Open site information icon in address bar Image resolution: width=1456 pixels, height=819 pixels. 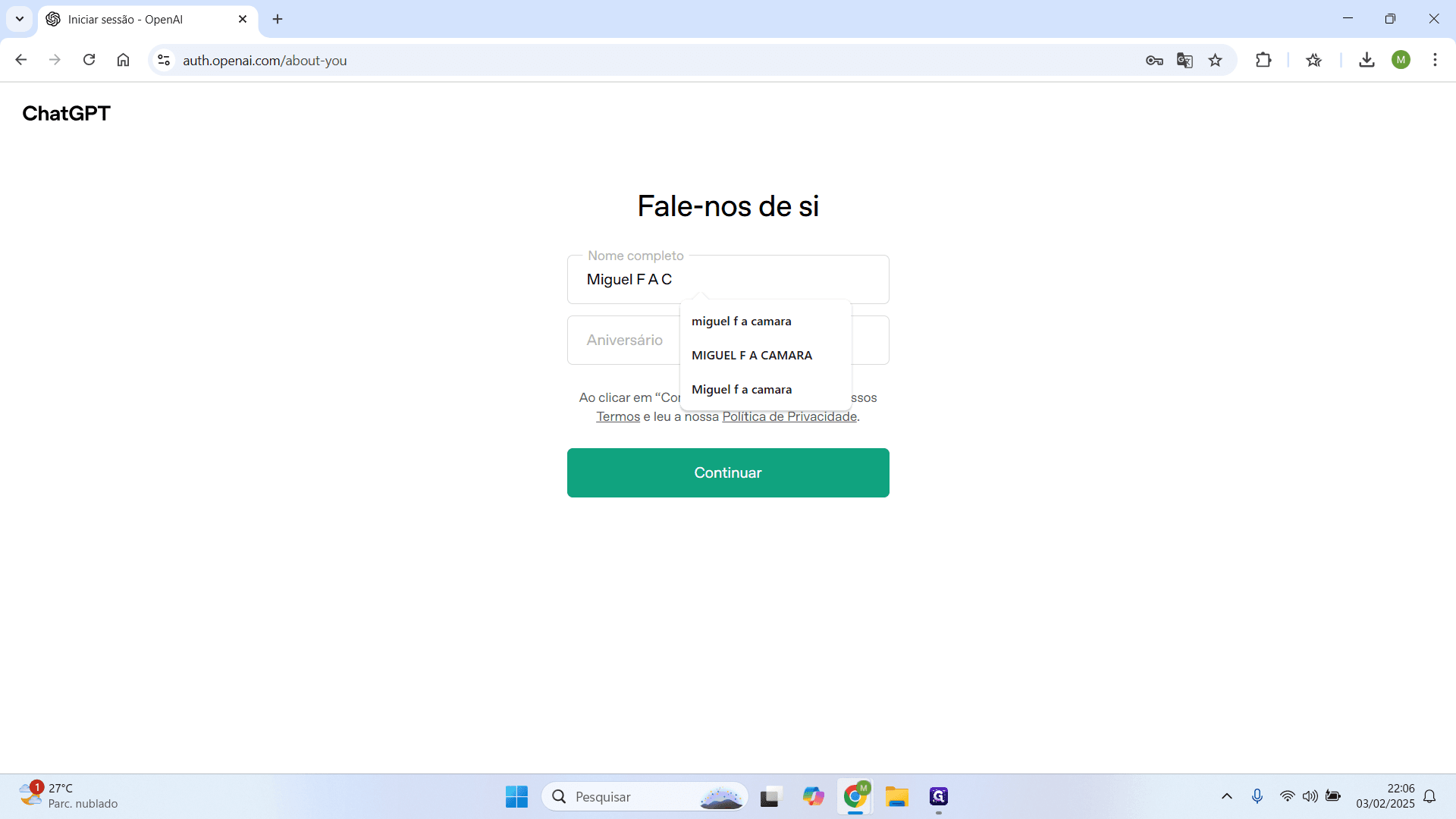[x=164, y=60]
